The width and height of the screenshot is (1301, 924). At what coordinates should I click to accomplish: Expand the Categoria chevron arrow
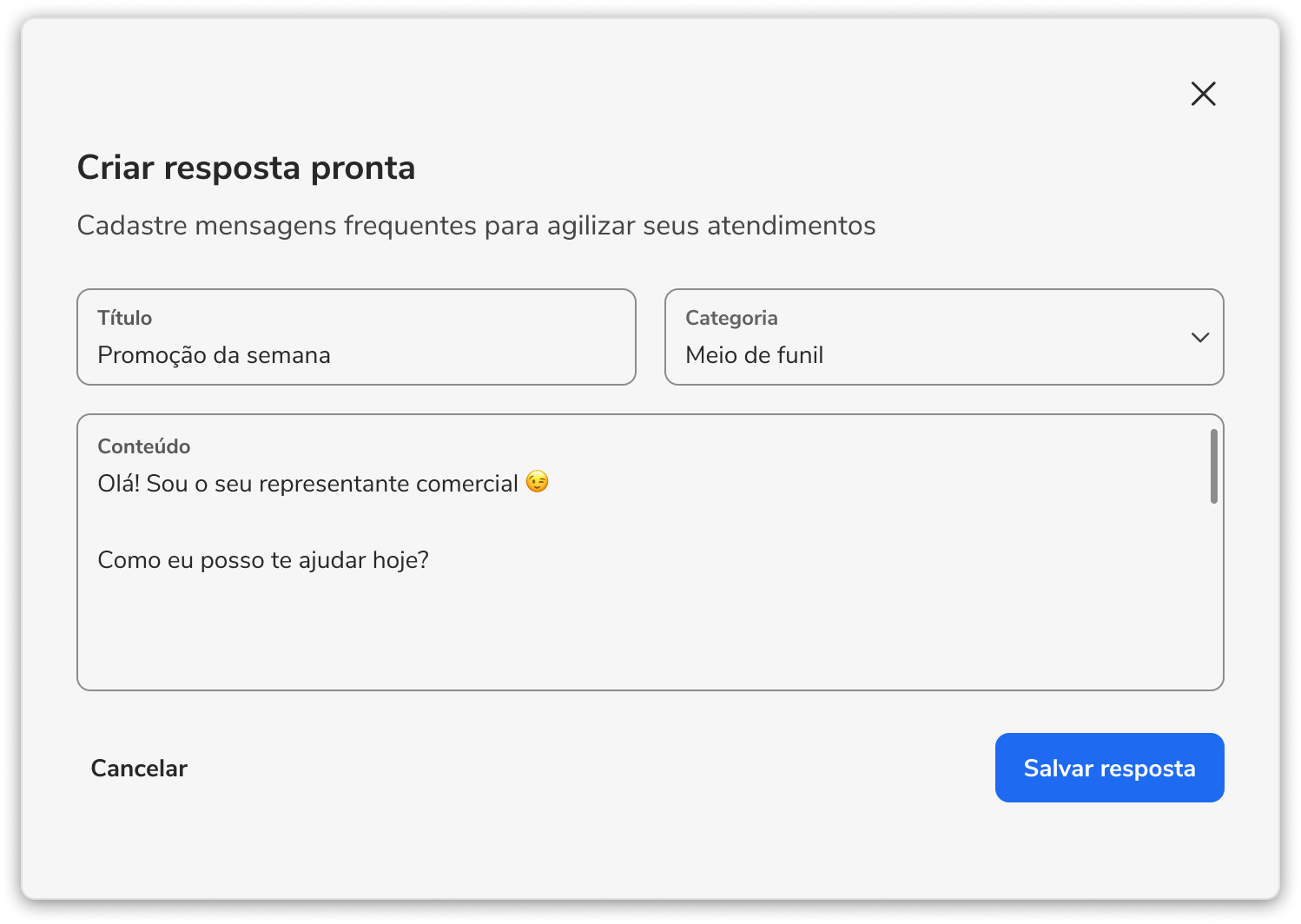(x=1200, y=337)
